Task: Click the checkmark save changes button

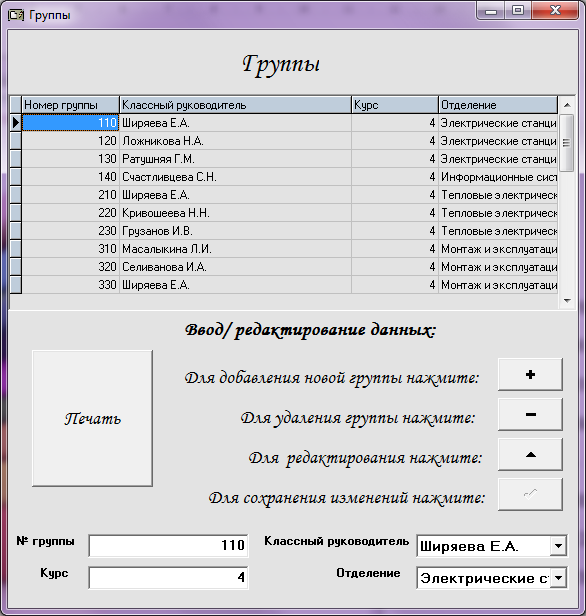Action: pos(530,495)
